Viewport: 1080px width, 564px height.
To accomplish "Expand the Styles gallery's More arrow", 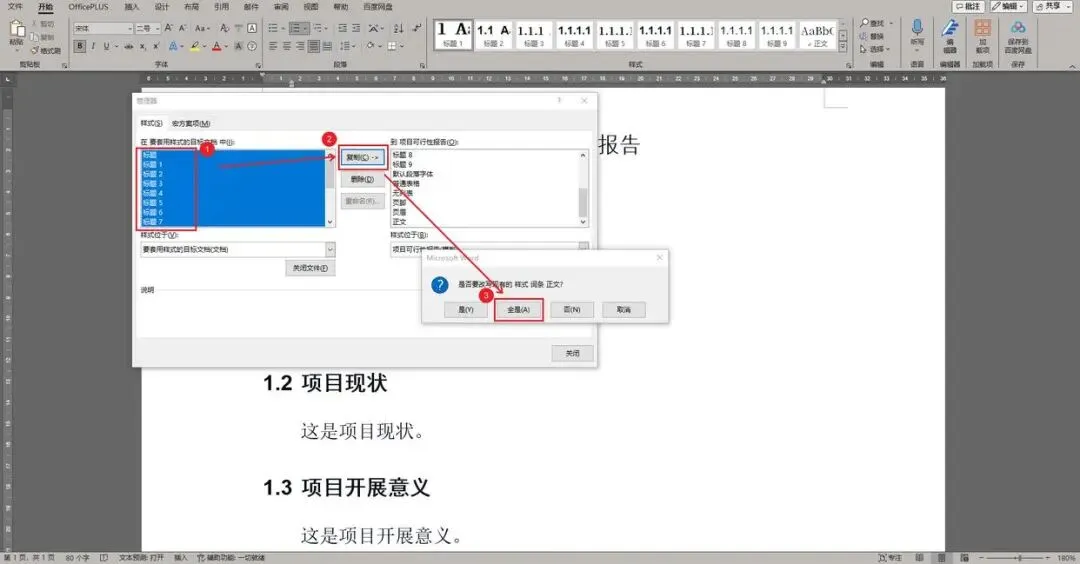I will tap(842, 46).
